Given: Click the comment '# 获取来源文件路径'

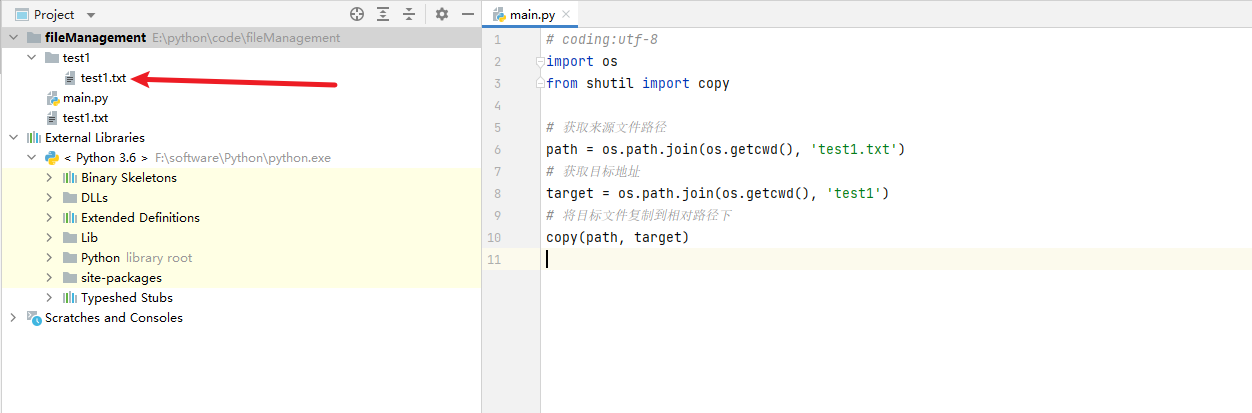Looking at the screenshot, I should 606,128.
